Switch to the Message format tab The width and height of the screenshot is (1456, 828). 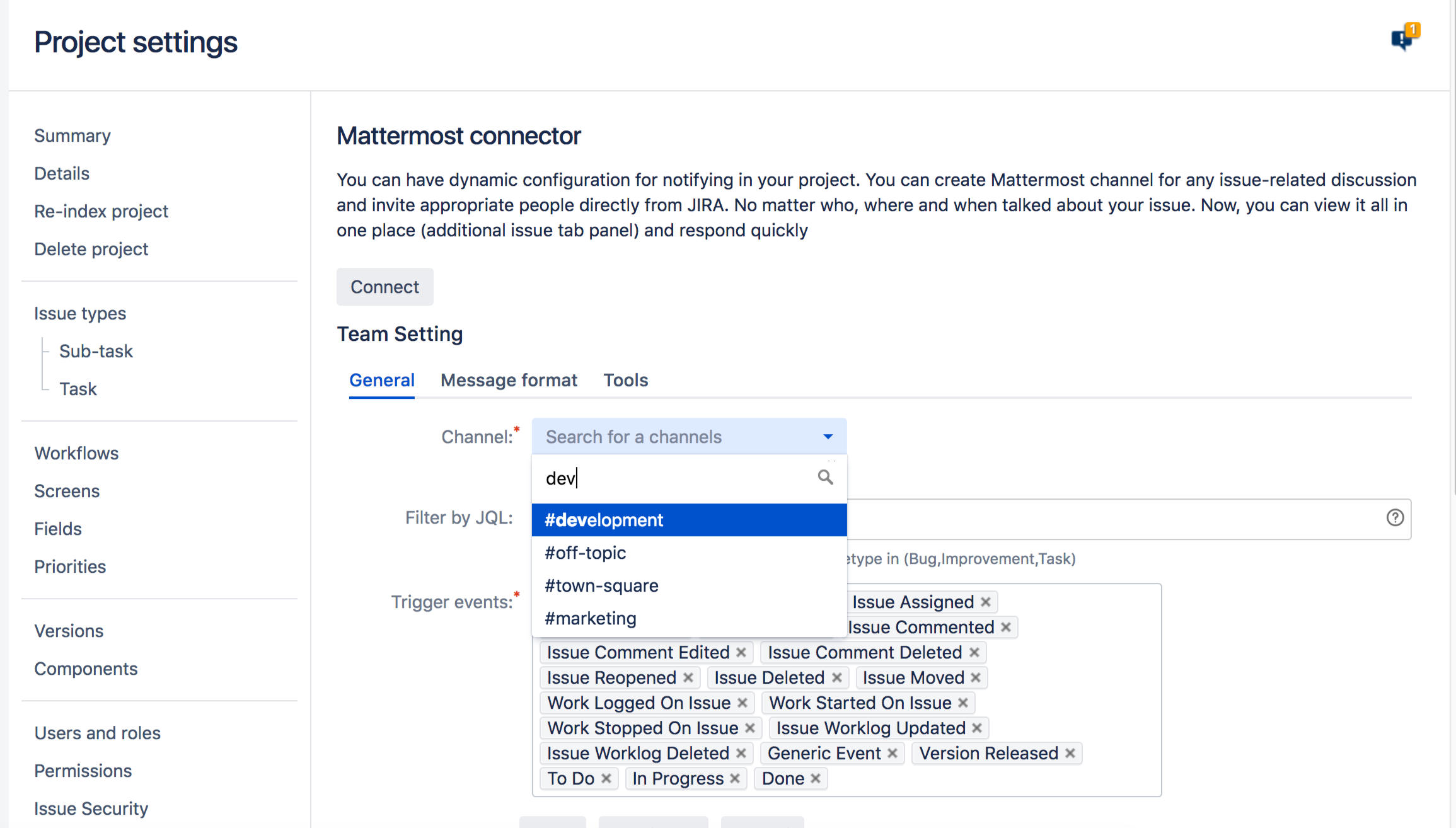click(x=509, y=380)
